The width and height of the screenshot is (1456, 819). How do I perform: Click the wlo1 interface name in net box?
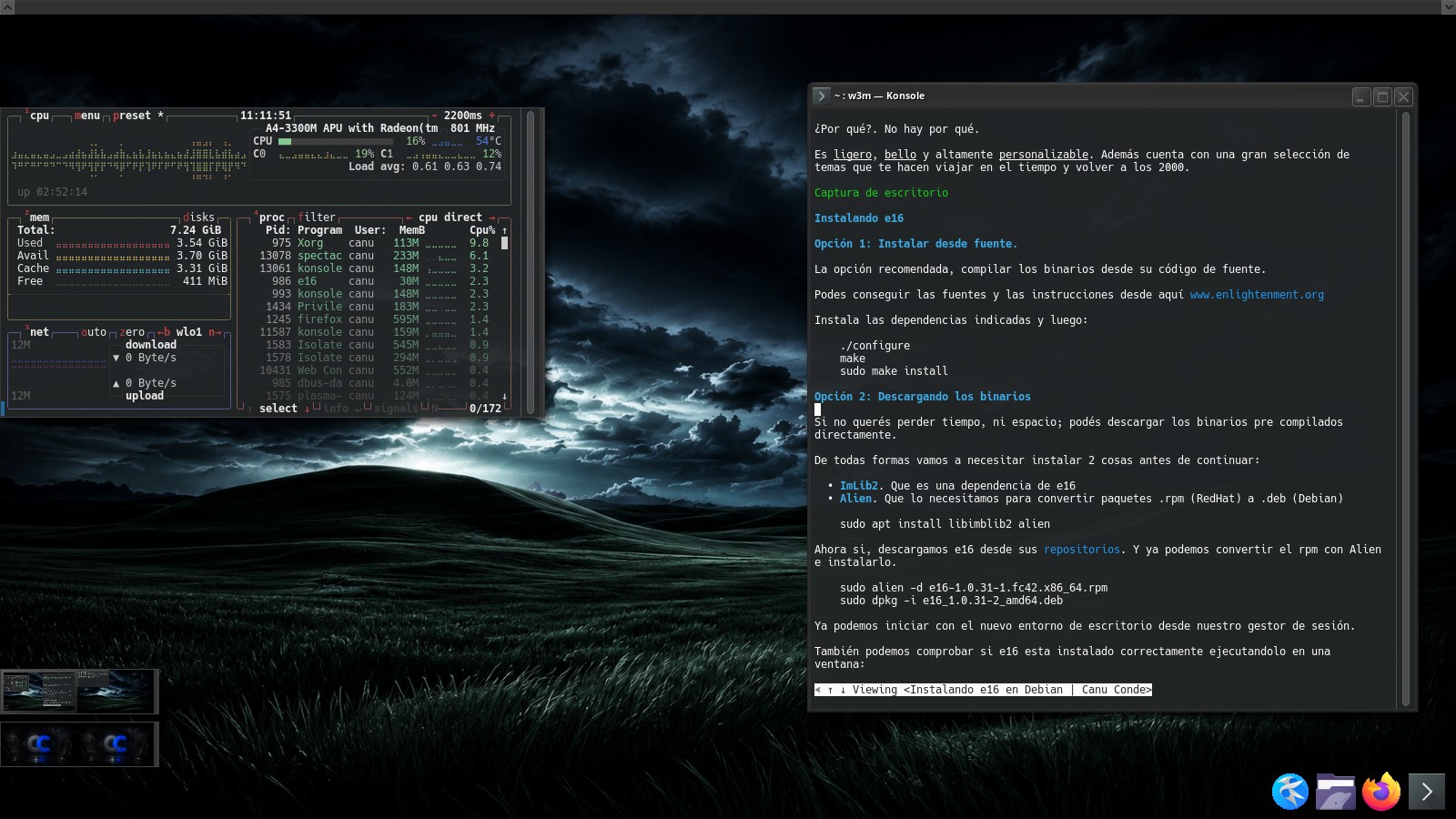(x=189, y=332)
